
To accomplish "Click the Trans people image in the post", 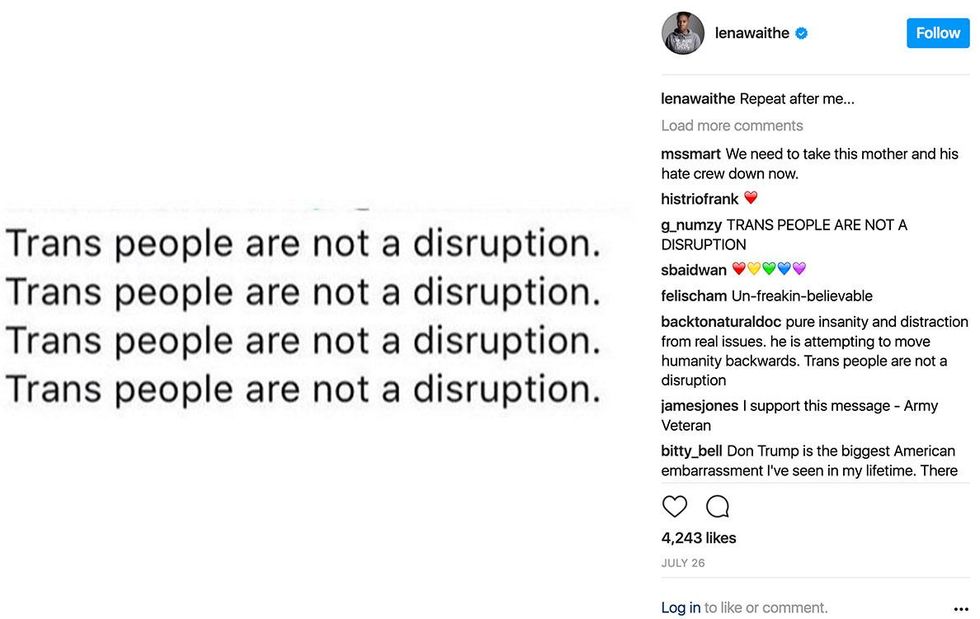I will pyautogui.click(x=317, y=310).
